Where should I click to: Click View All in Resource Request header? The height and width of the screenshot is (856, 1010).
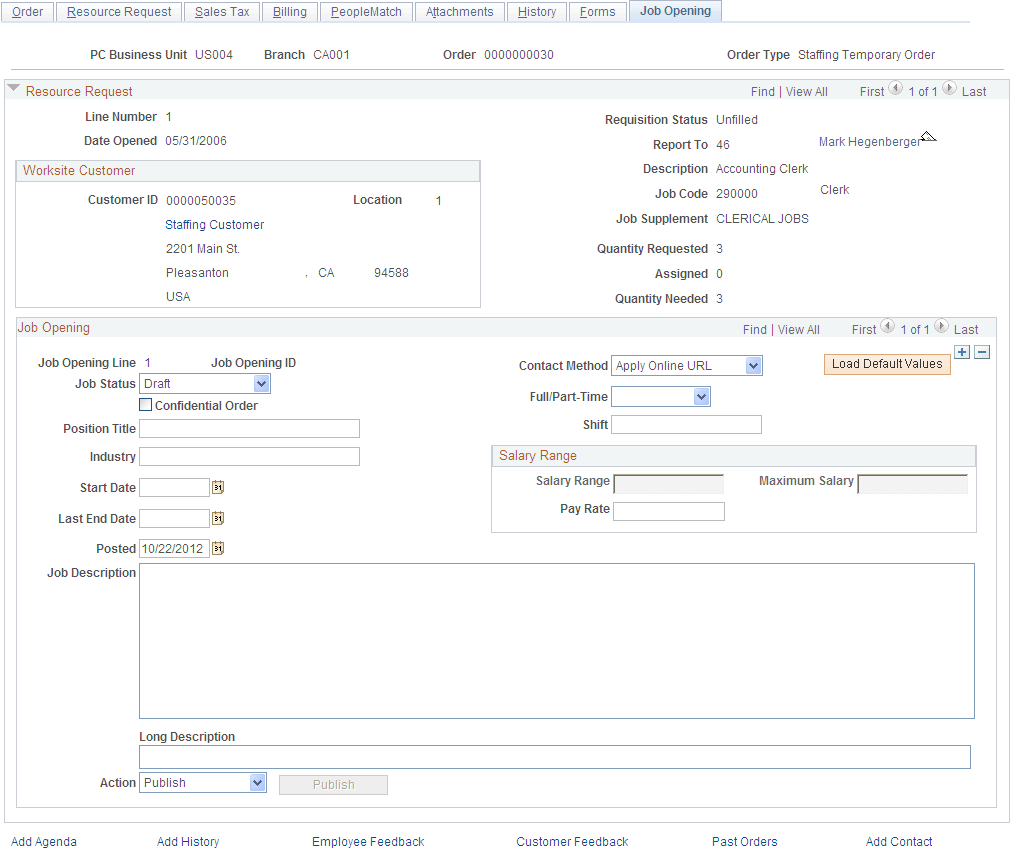point(806,91)
